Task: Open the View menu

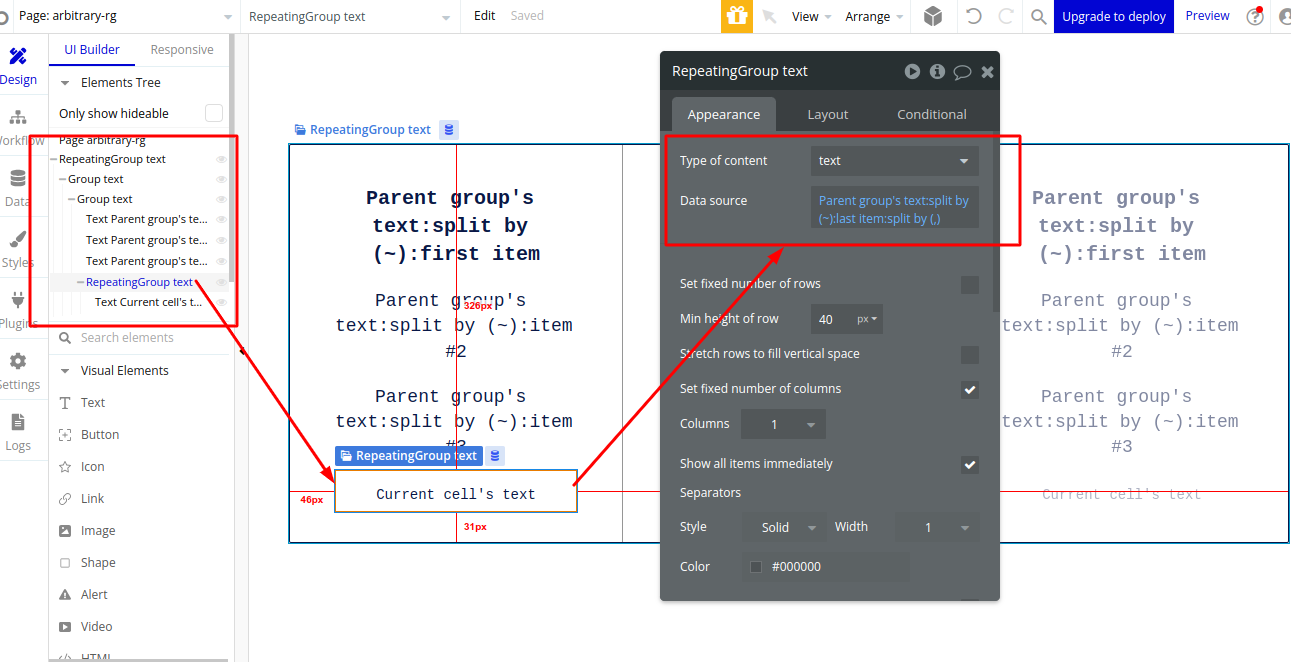Action: (812, 16)
